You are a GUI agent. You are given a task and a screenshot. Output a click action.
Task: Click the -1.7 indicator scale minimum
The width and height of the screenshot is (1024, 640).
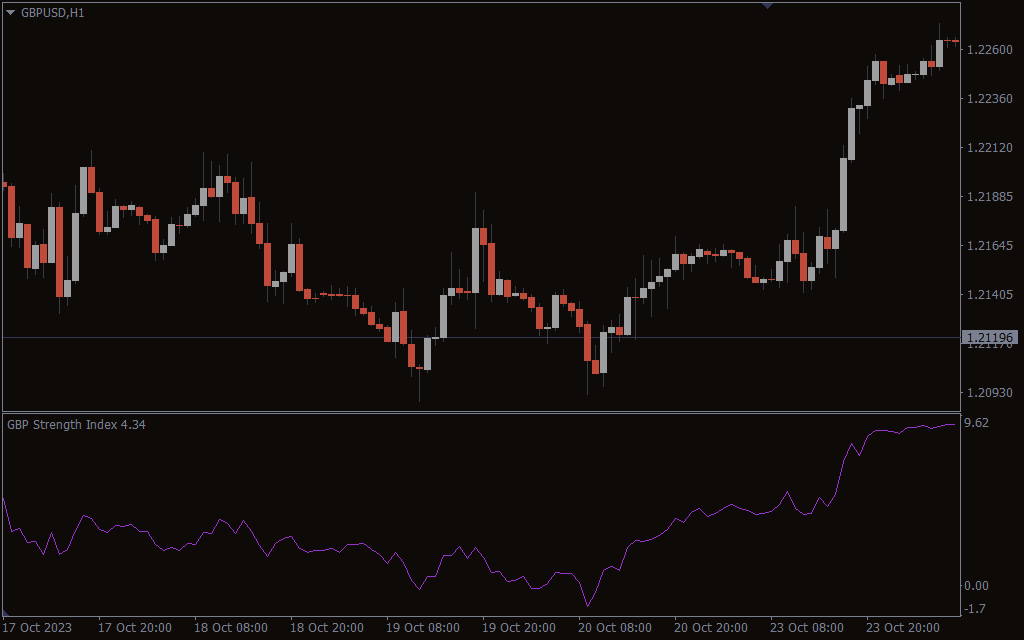click(976, 609)
